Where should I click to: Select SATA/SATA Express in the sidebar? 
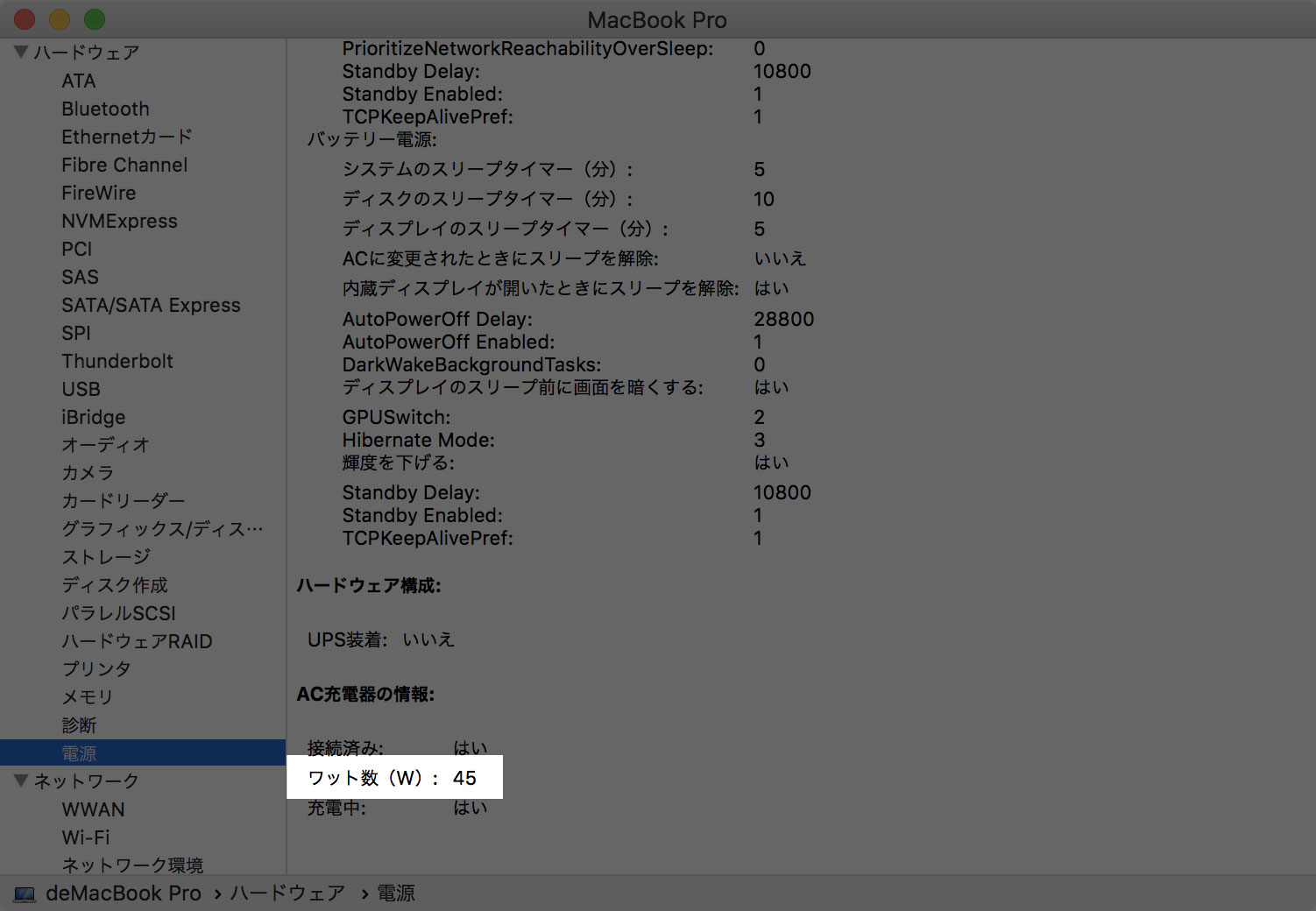(151, 305)
